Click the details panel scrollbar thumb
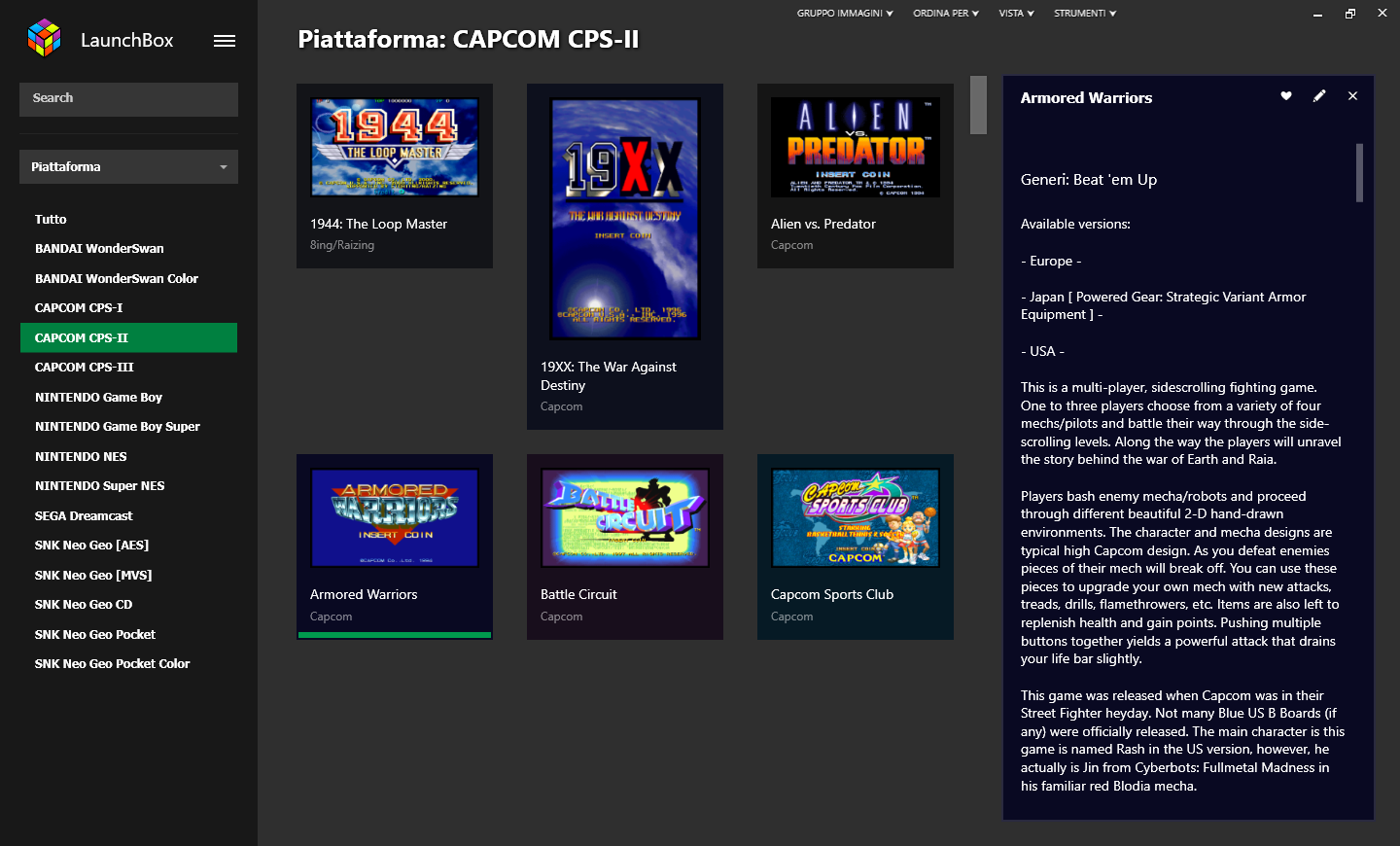The image size is (1400, 846). click(x=1359, y=173)
